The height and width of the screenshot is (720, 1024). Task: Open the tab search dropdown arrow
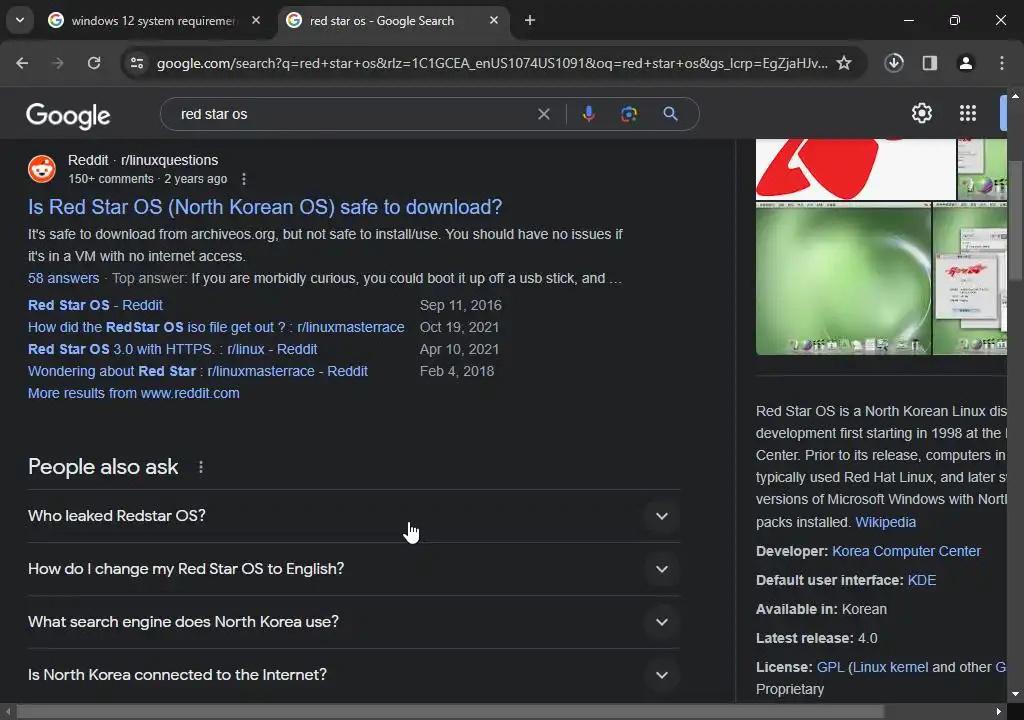click(x=20, y=20)
